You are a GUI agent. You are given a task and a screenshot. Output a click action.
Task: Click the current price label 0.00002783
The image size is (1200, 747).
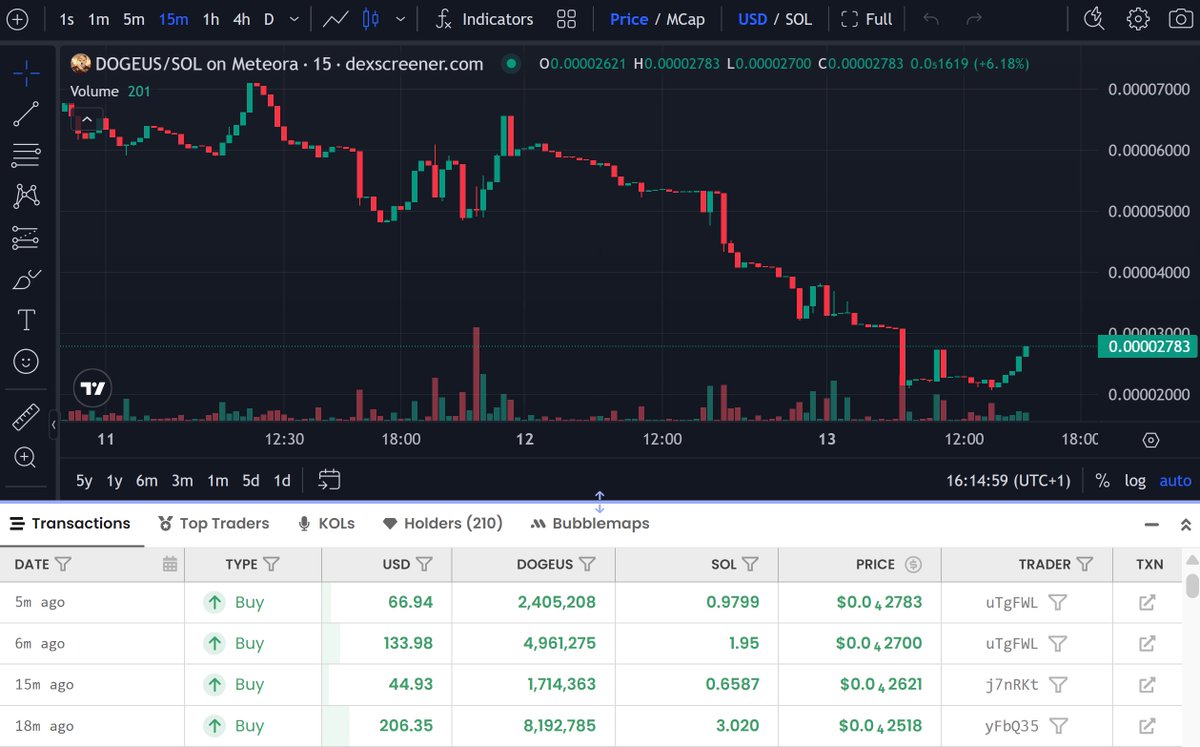click(1147, 346)
